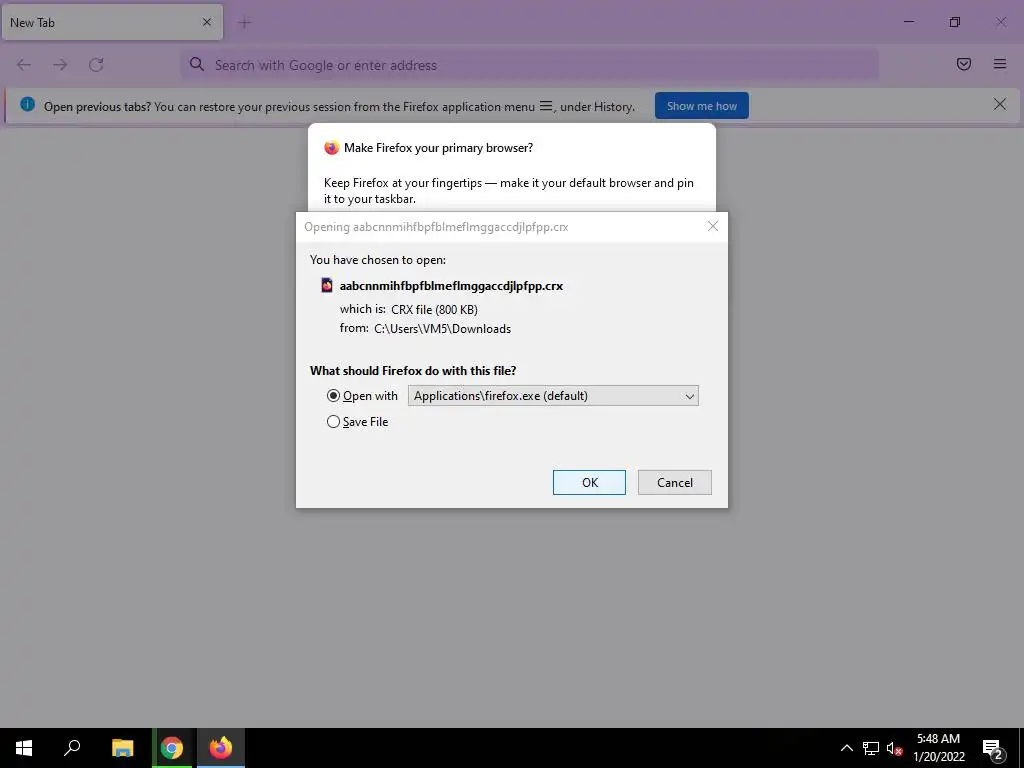Close the New Tab tab

(207, 22)
